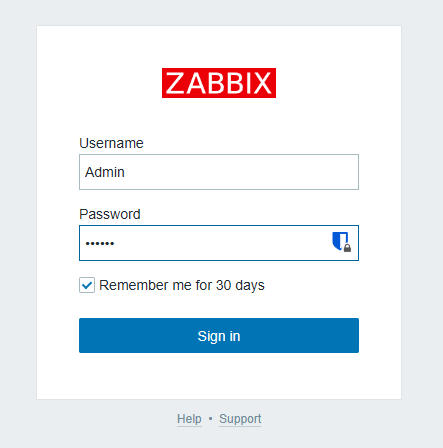
Task: Click the masked password dots
Action: [100, 244]
